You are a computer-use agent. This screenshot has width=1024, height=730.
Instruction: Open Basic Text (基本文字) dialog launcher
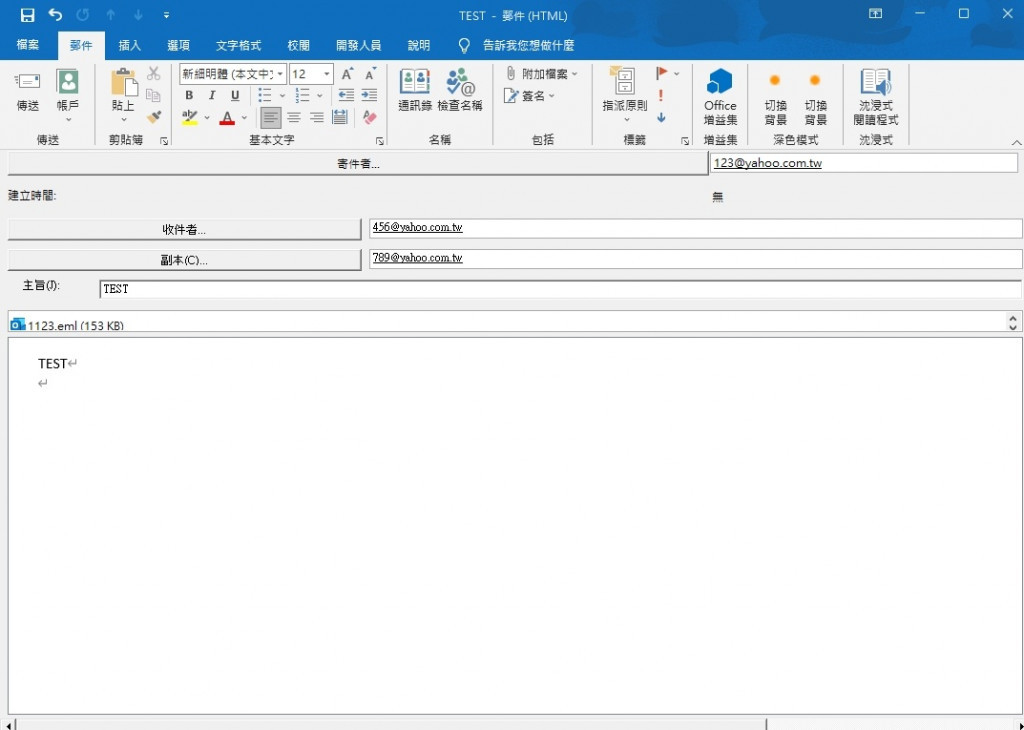pos(379,140)
